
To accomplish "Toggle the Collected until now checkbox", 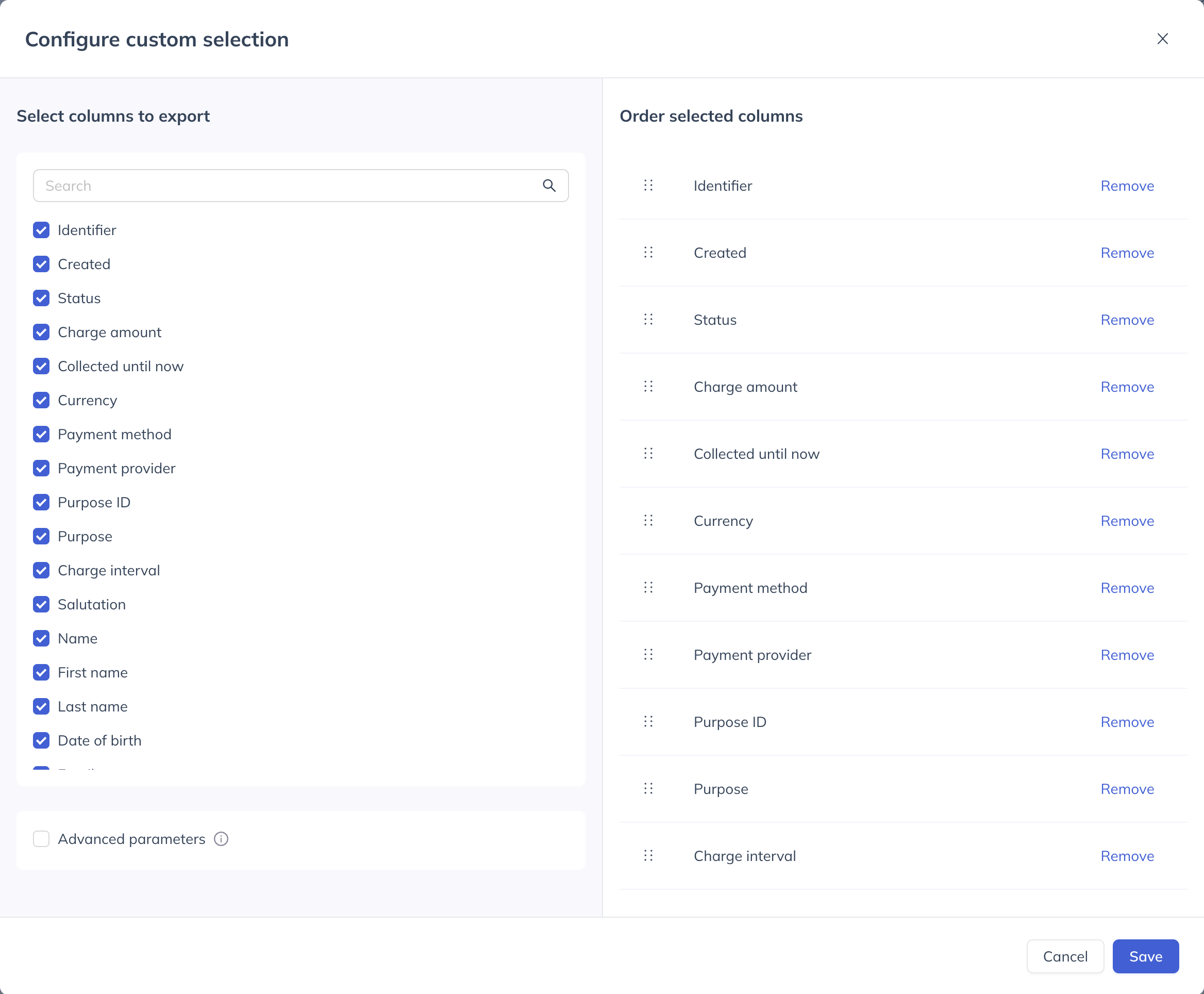I will [41, 367].
